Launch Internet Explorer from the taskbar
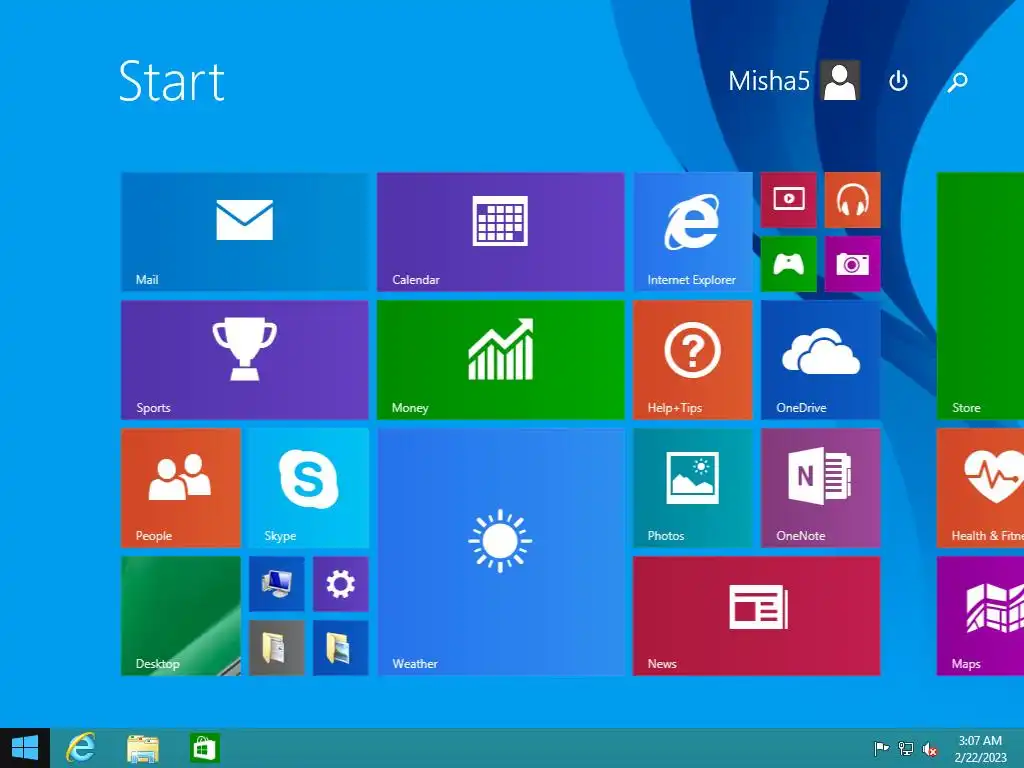The height and width of the screenshot is (768, 1024). tap(81, 748)
